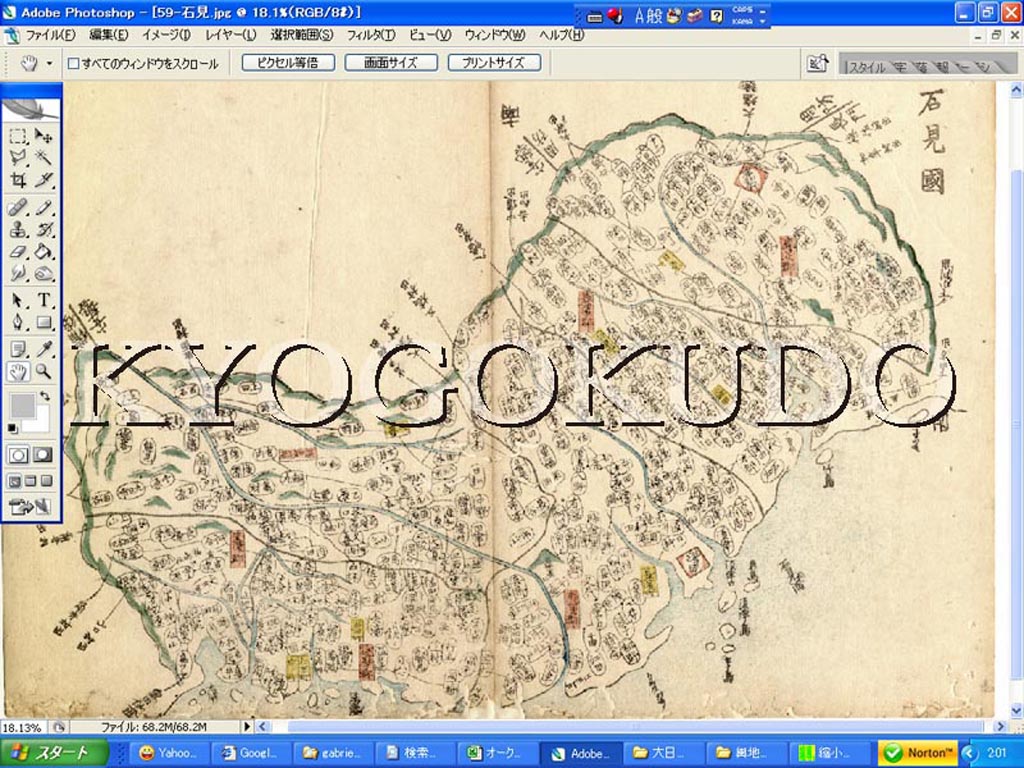The width and height of the screenshot is (1024, 768).
Task: Open the ウィンドウ menu
Action: click(494, 35)
